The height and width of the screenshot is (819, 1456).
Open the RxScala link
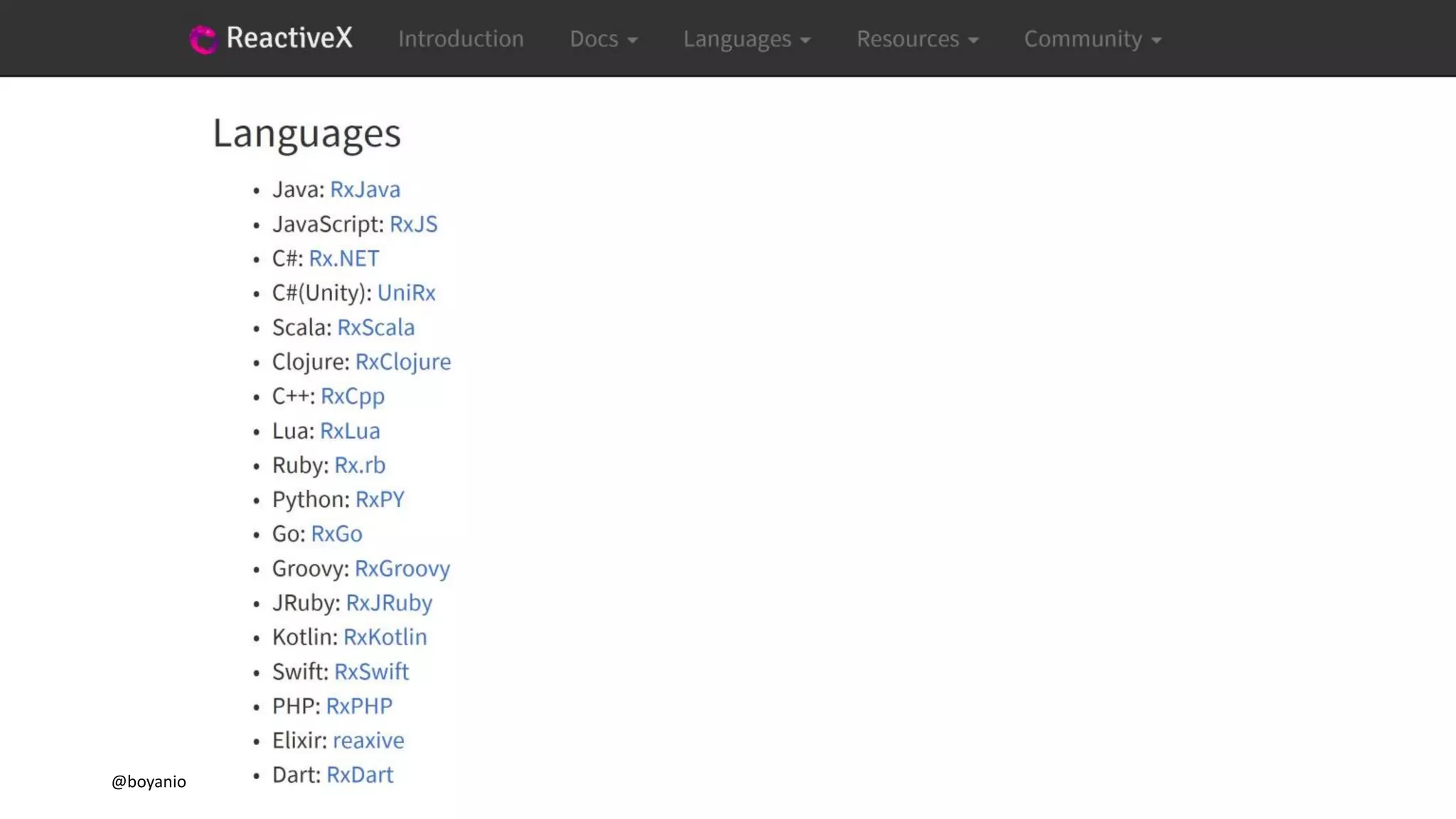pos(375,328)
